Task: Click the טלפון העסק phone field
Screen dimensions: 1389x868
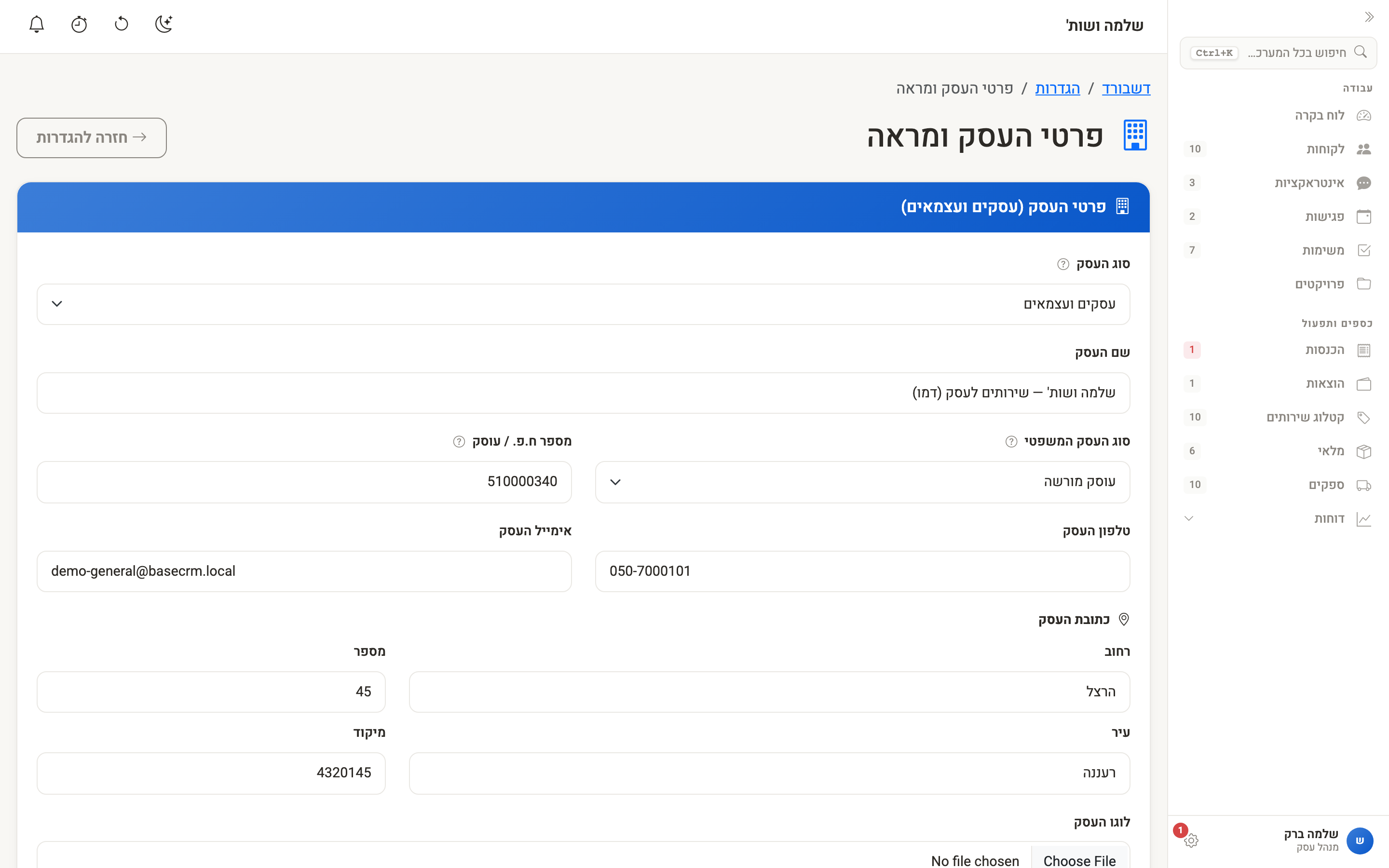Action: coord(862,571)
